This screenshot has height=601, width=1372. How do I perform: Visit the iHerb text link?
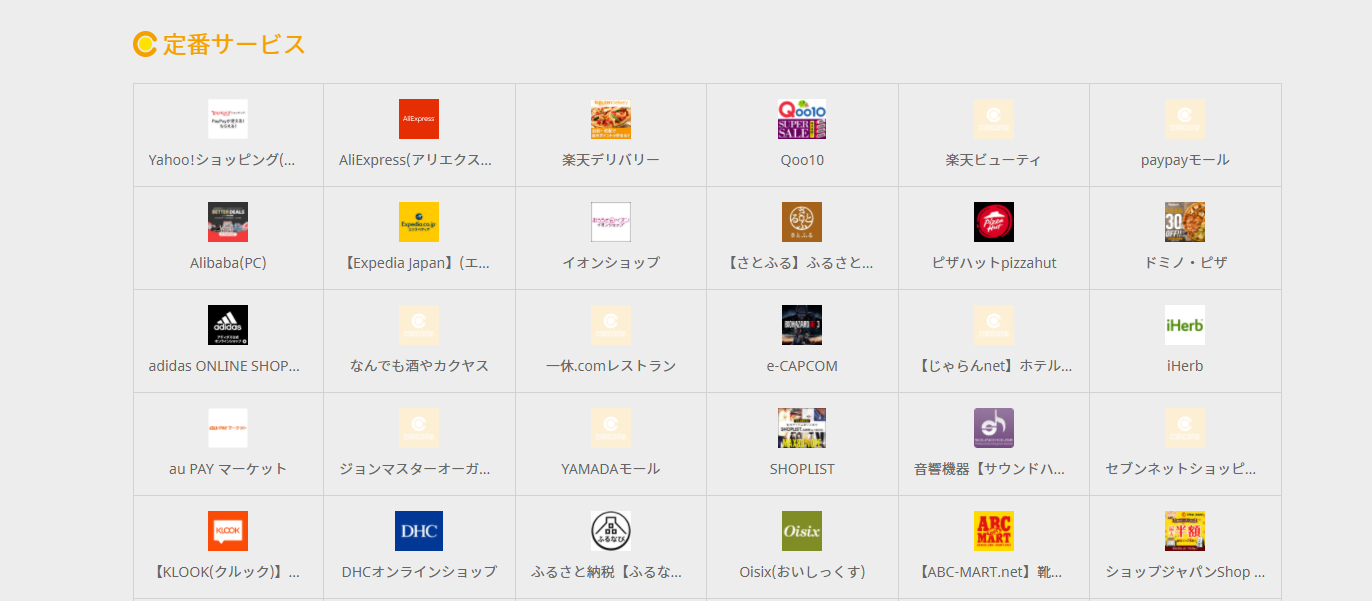point(1185,366)
